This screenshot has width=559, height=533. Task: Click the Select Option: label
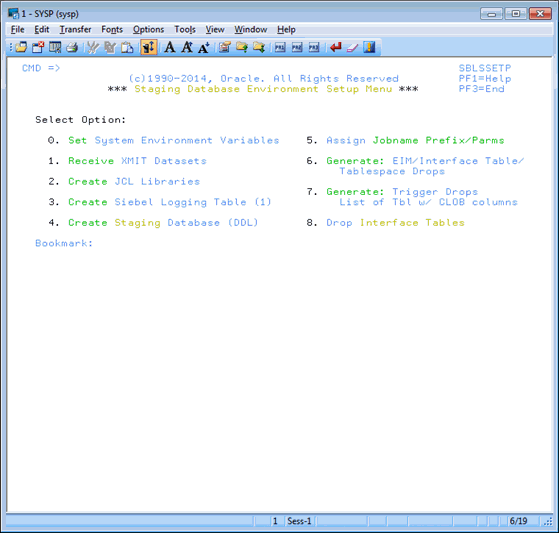tap(81, 120)
